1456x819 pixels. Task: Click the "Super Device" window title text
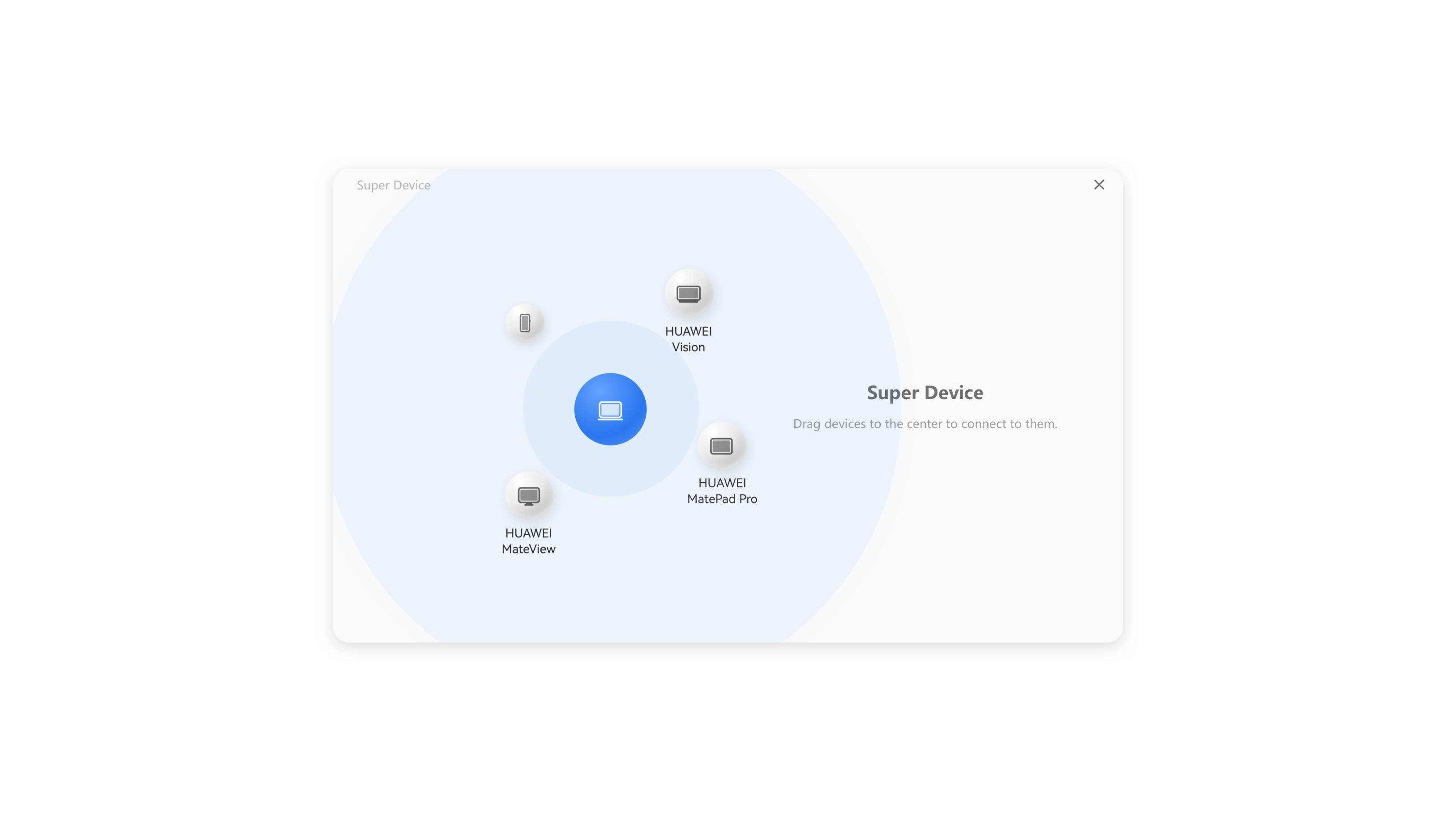394,185
